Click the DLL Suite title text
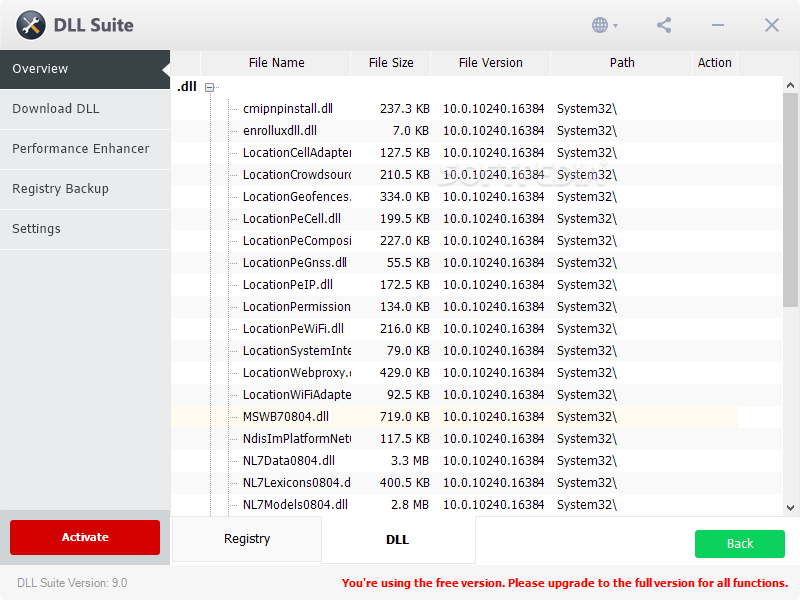800x600 pixels. [x=93, y=25]
